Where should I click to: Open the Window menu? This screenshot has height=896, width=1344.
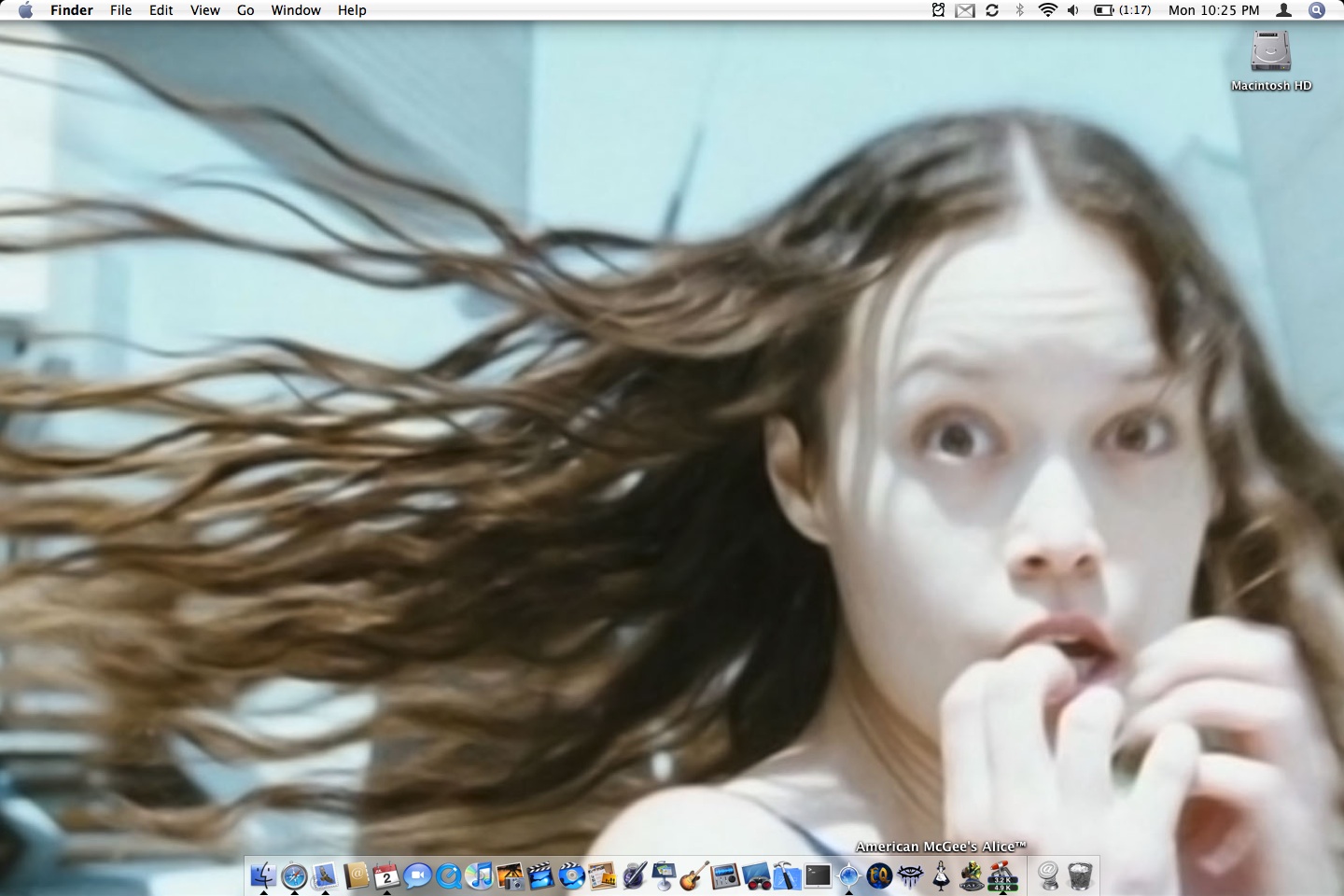296,10
